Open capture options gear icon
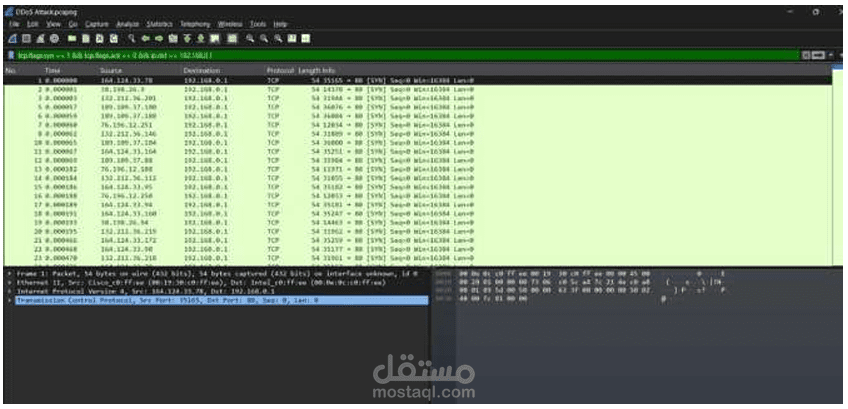The image size is (848, 409). [54, 38]
